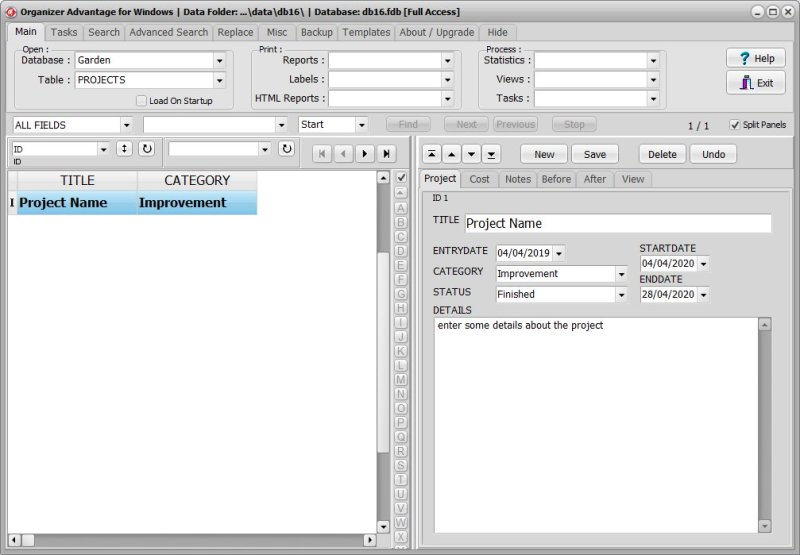Click the app icon in the title bar

[x=10, y=12]
